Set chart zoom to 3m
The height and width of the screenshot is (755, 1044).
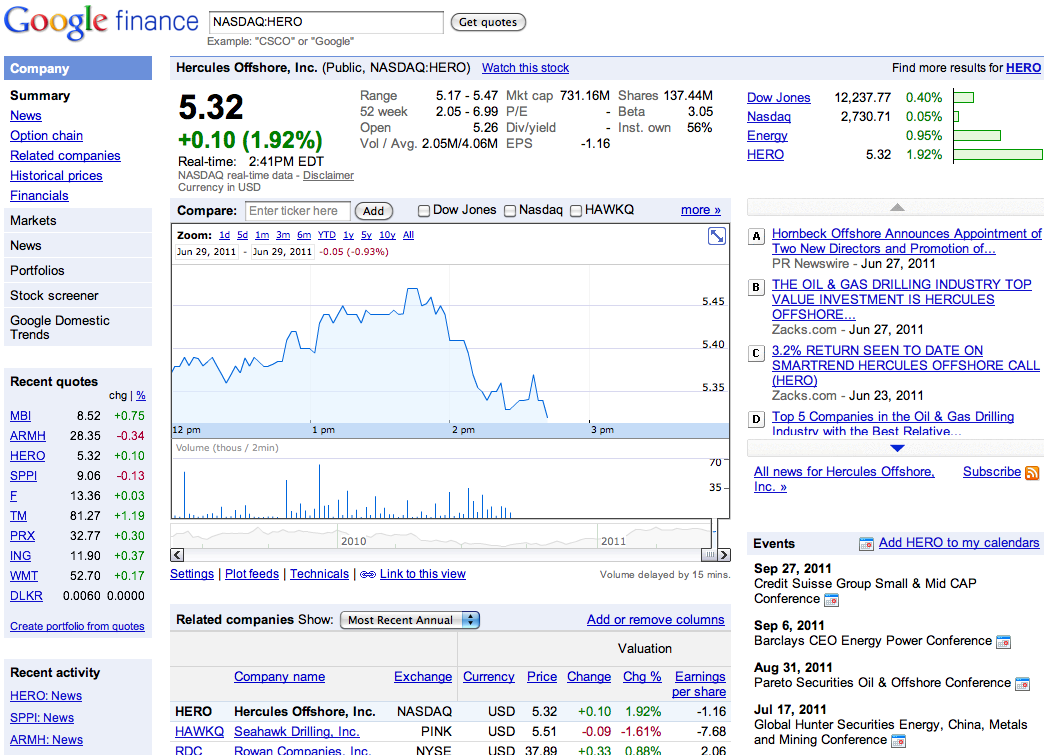(283, 235)
